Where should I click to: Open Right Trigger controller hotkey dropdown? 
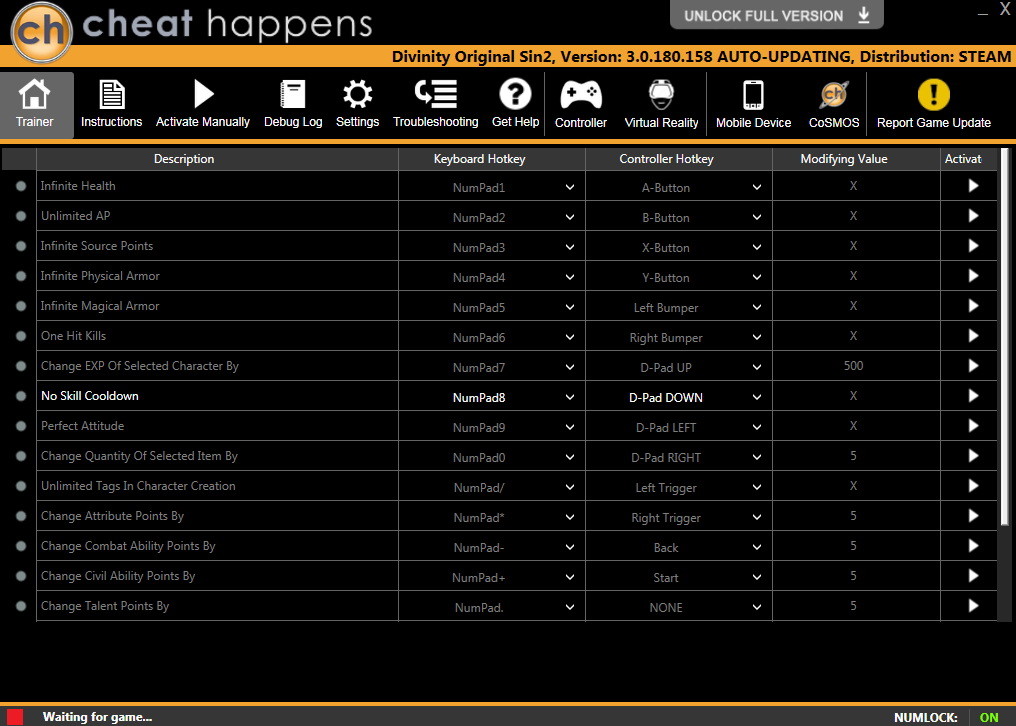coord(757,517)
